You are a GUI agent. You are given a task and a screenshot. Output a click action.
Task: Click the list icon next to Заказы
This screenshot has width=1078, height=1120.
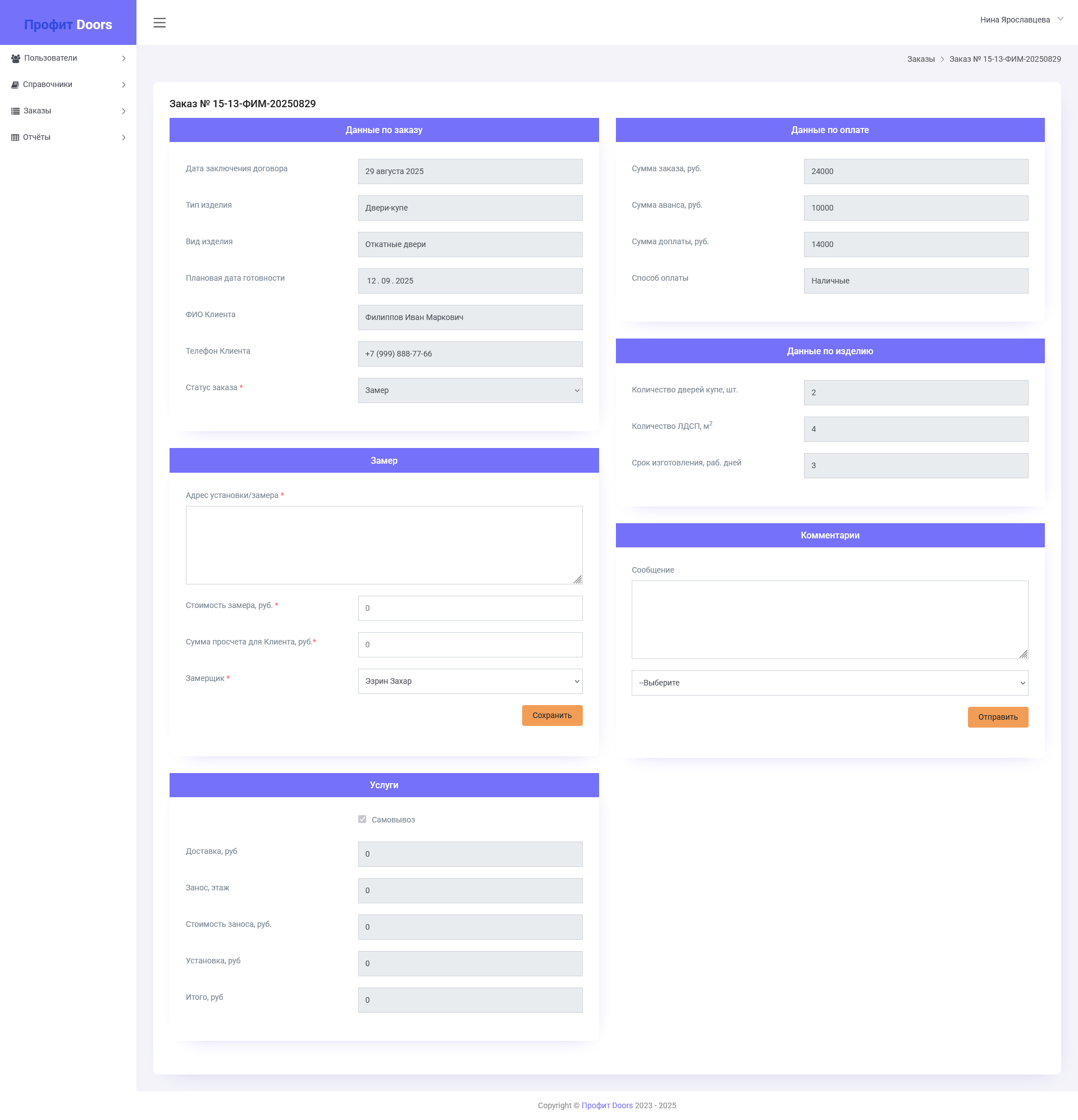tap(15, 111)
